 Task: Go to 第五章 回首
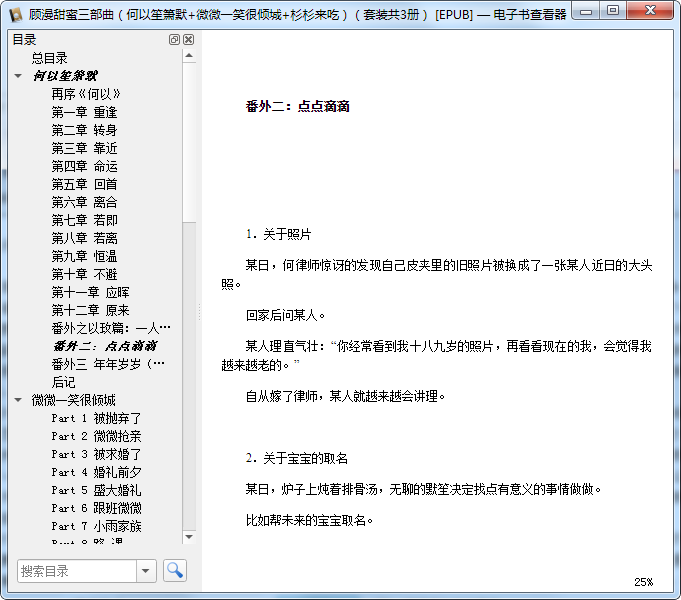[x=84, y=184]
